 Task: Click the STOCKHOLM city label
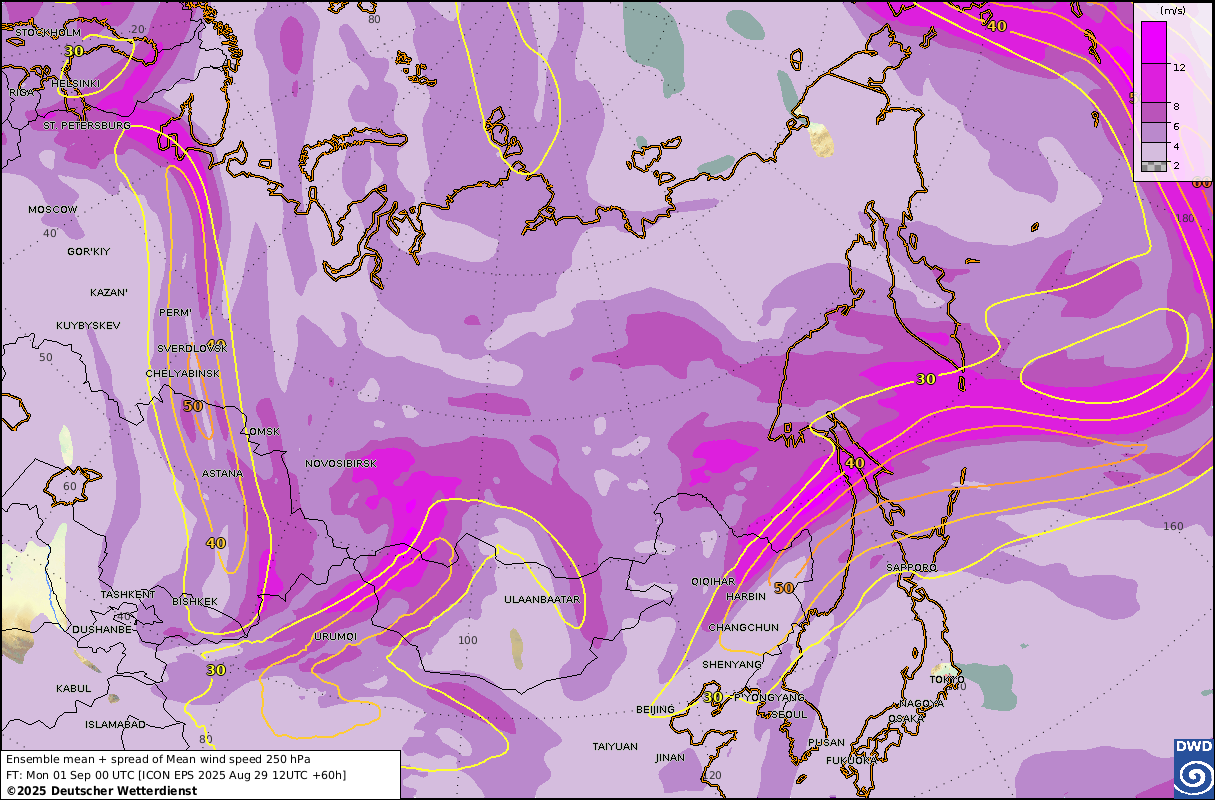[x=47, y=33]
